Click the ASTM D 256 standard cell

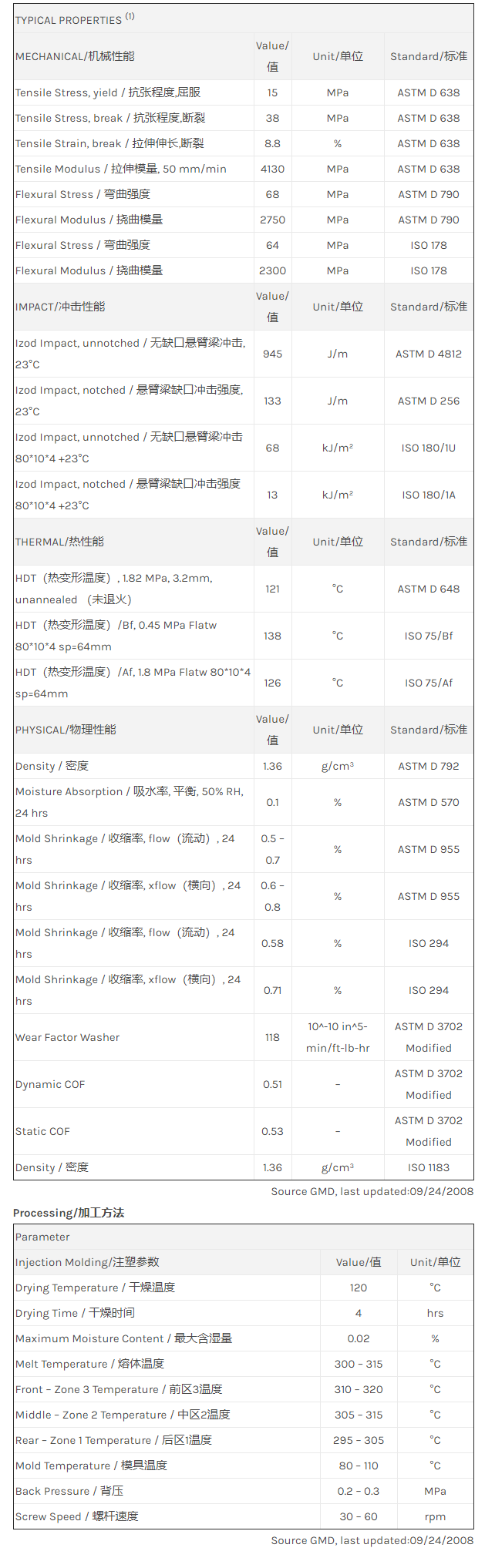point(429,401)
